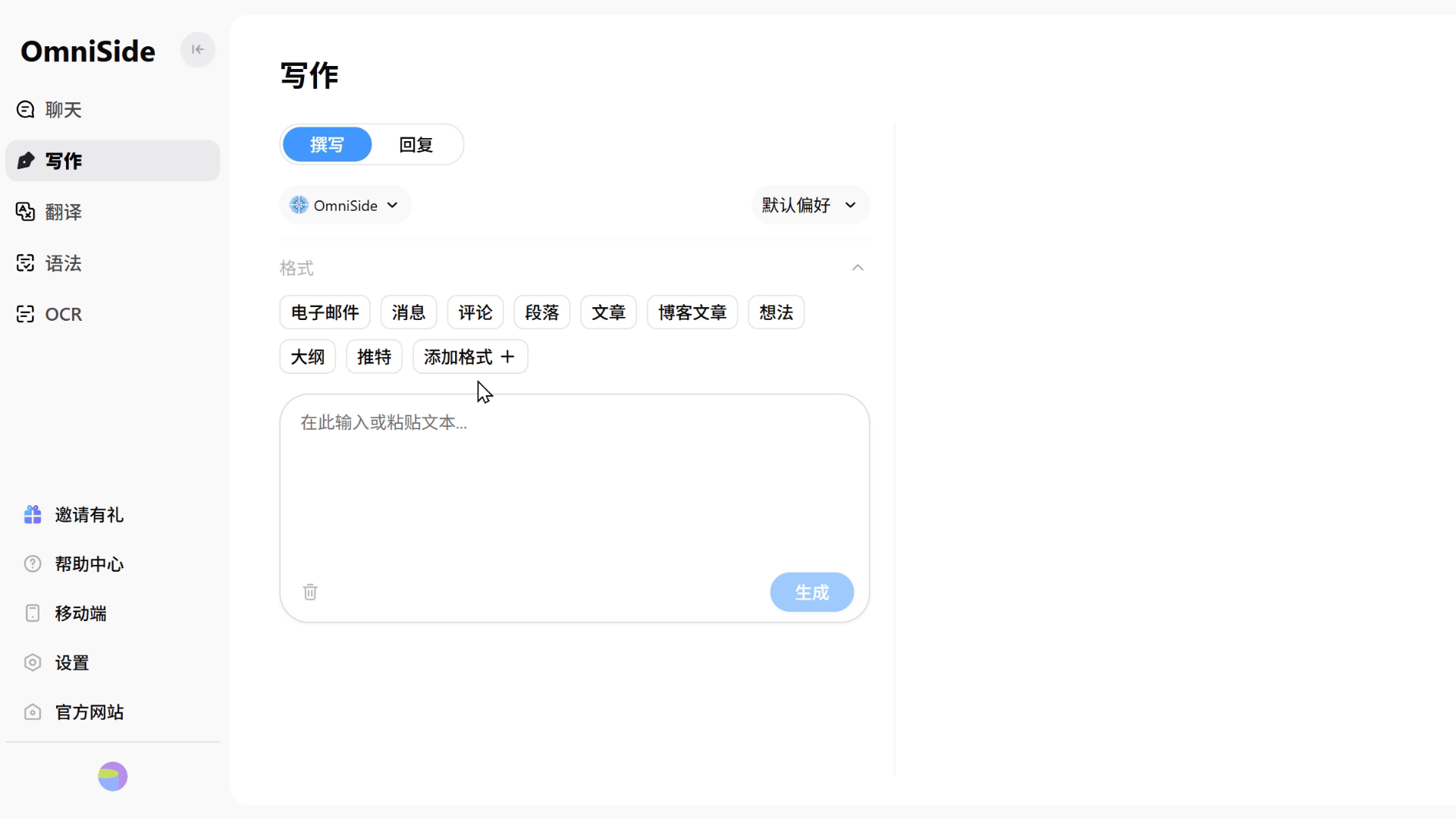Switch to Compose (撰写) mode
Screen dimensions: 1456x819
pos(327,145)
